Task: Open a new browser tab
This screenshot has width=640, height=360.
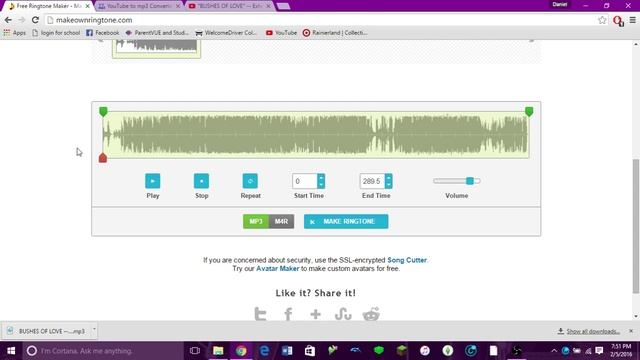Action: tap(283, 6)
